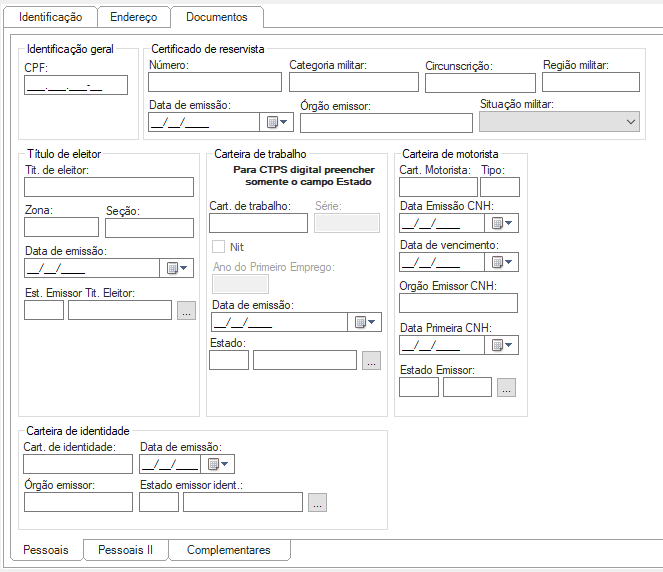Open the Complementares bottom tab

click(x=229, y=550)
